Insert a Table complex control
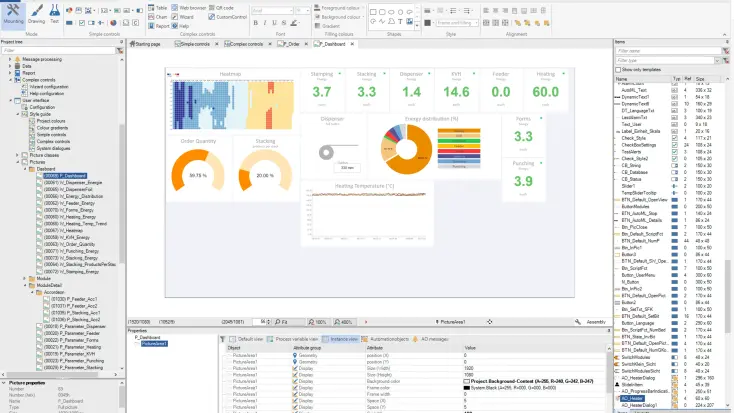The width and height of the screenshot is (734, 413). coord(157,7)
